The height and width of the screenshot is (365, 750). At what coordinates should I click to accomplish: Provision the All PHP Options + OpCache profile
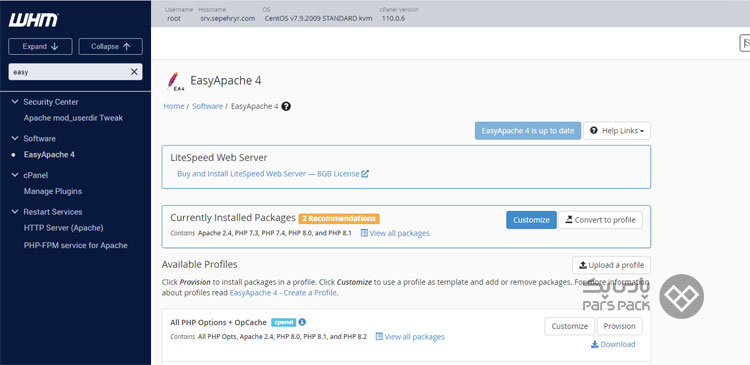point(619,326)
